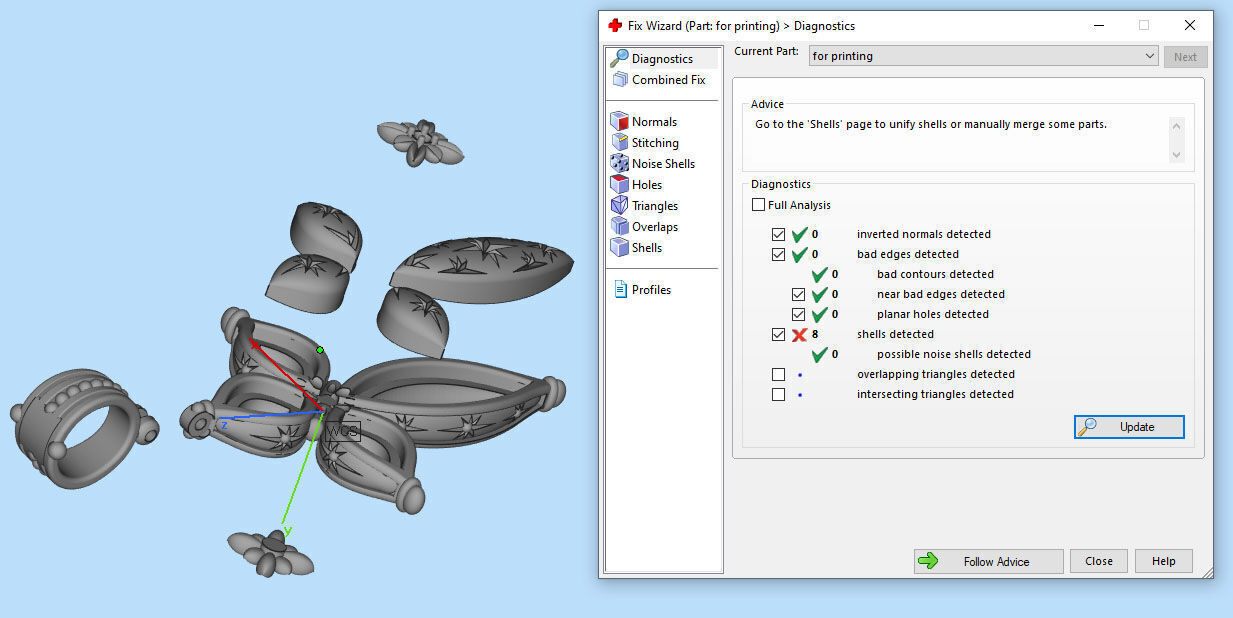Uncheck bad edges detection
This screenshot has width=1233, height=618.
tap(779, 254)
